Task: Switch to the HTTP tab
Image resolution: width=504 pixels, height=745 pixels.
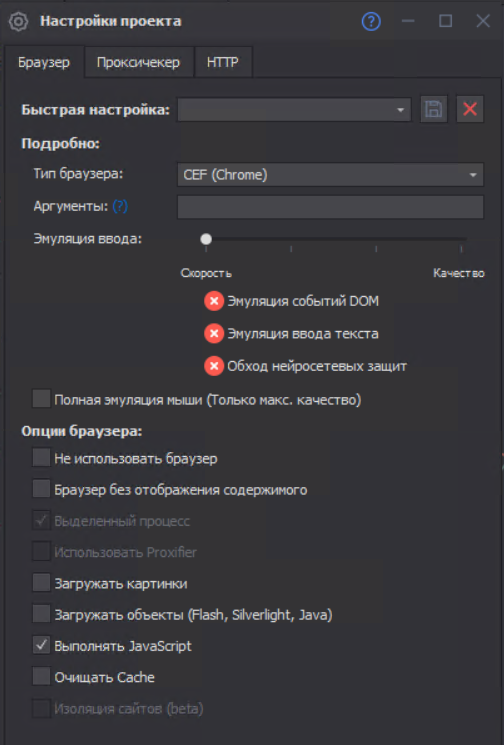Action: point(223,62)
